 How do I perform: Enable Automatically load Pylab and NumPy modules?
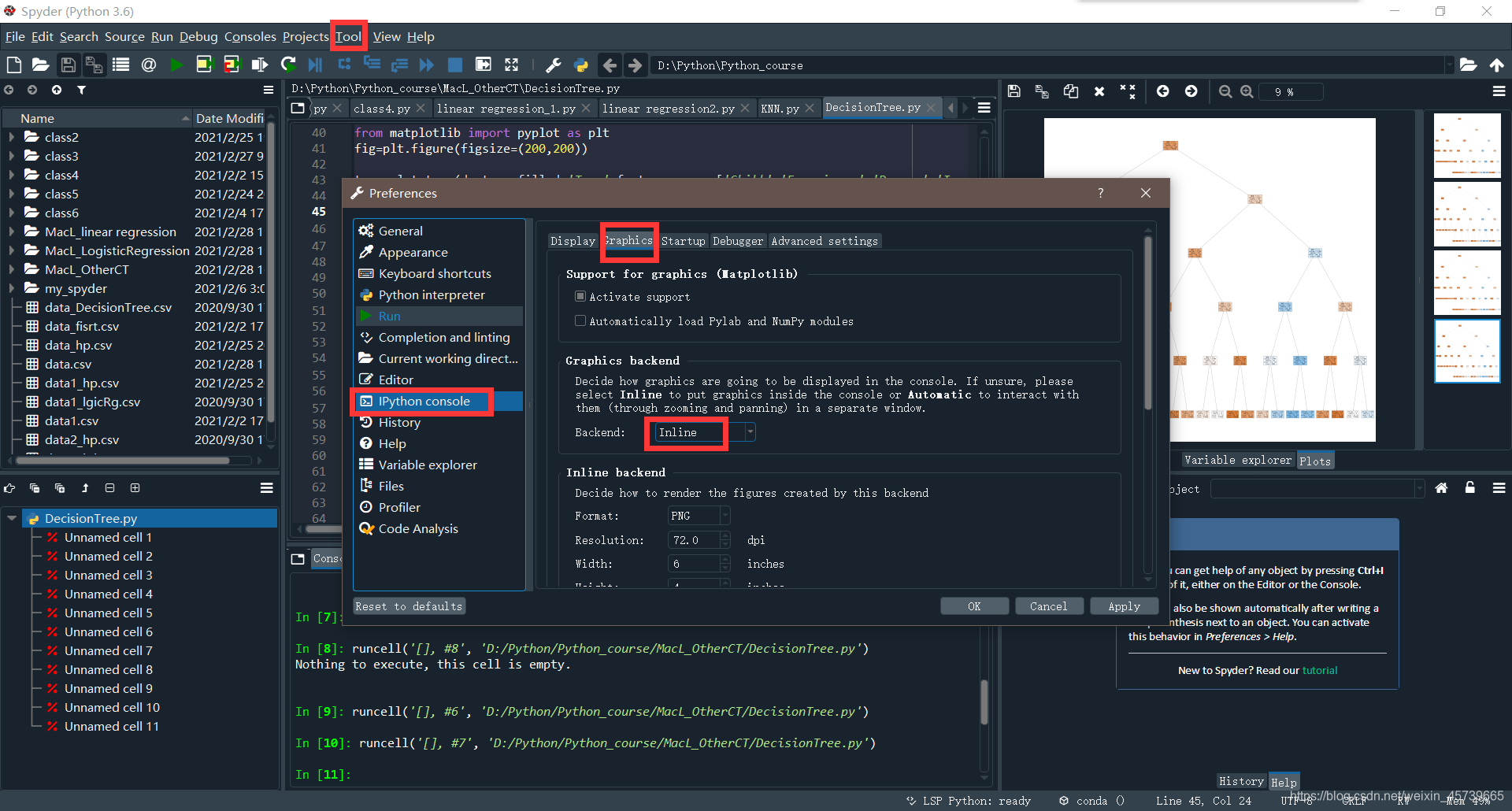click(x=580, y=320)
